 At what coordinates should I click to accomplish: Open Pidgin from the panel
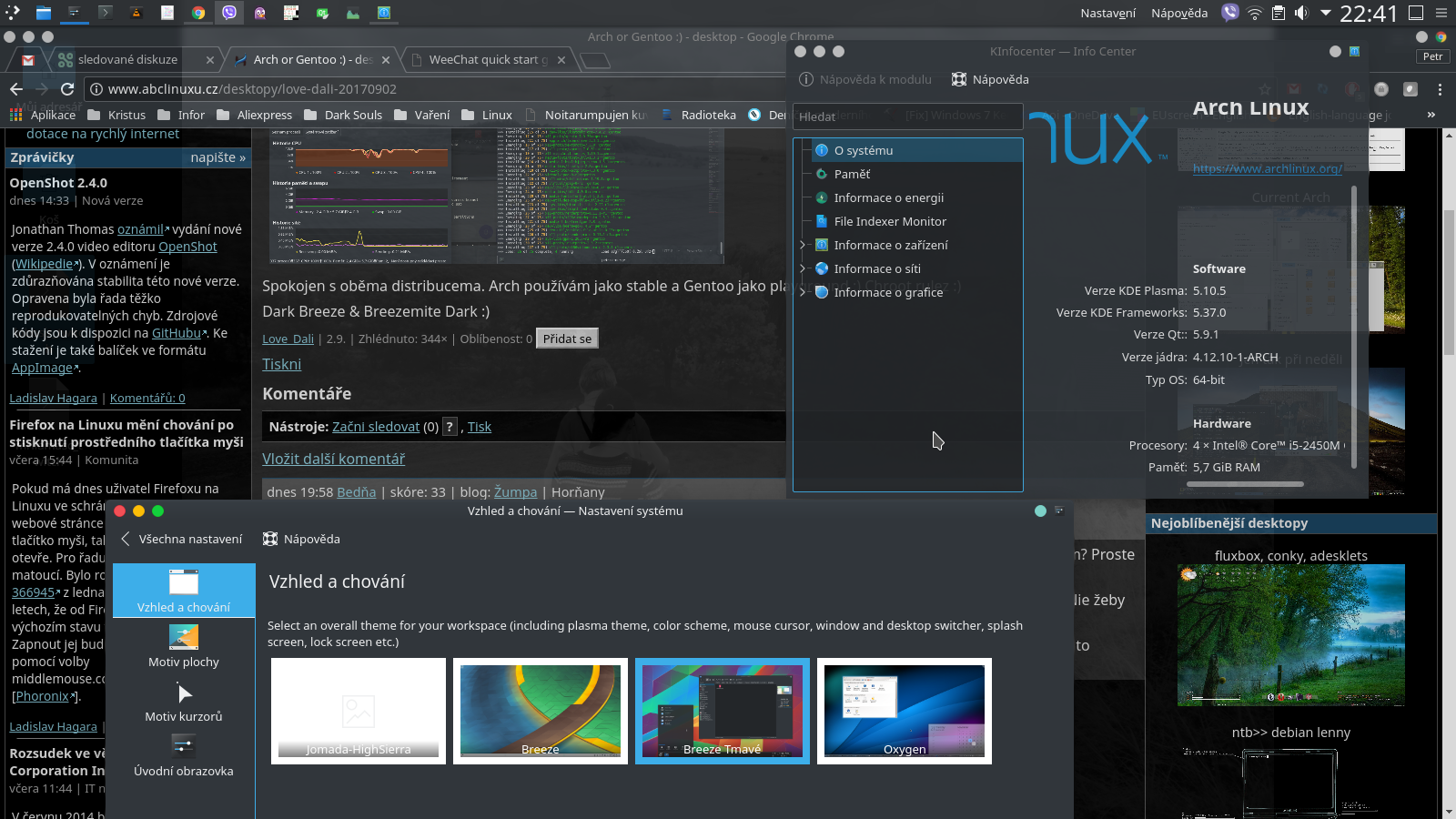260,13
